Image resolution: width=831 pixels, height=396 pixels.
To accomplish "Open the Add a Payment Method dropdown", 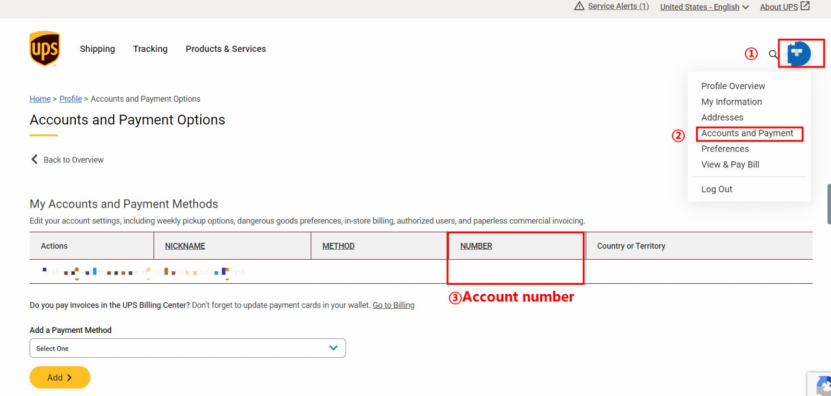I will [188, 348].
